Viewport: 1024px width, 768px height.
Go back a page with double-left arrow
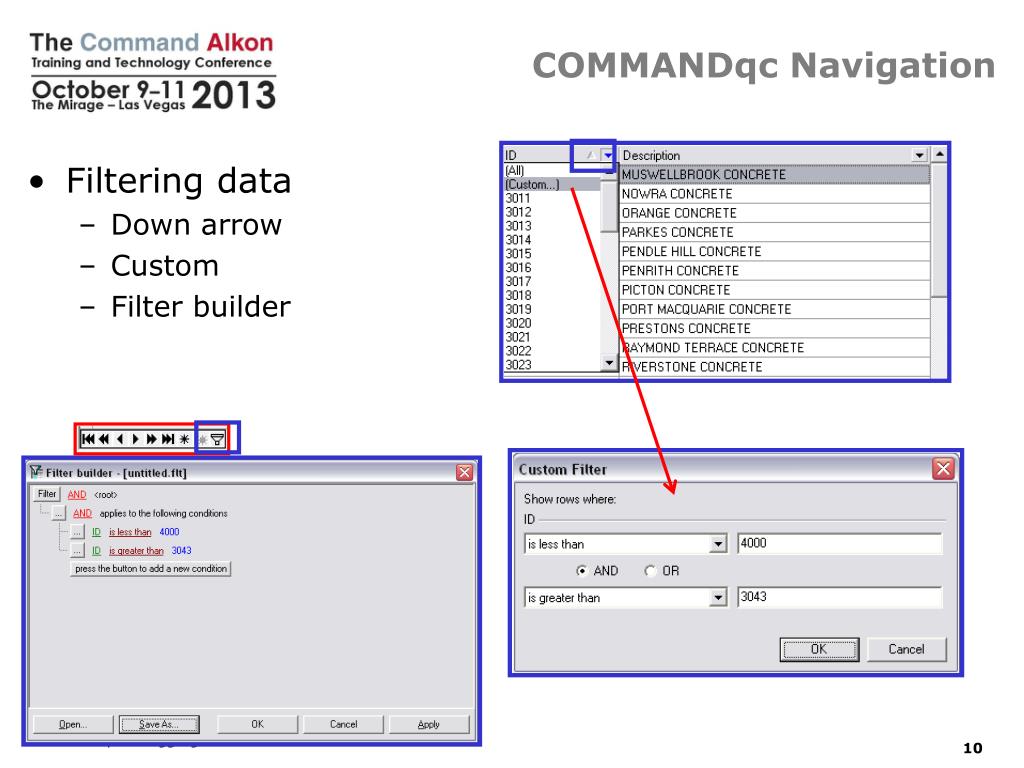pos(104,439)
